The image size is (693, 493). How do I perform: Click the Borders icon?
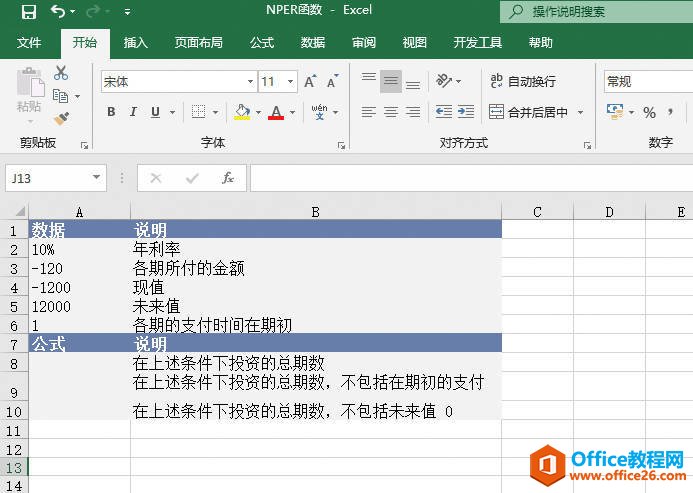pyautogui.click(x=198, y=112)
